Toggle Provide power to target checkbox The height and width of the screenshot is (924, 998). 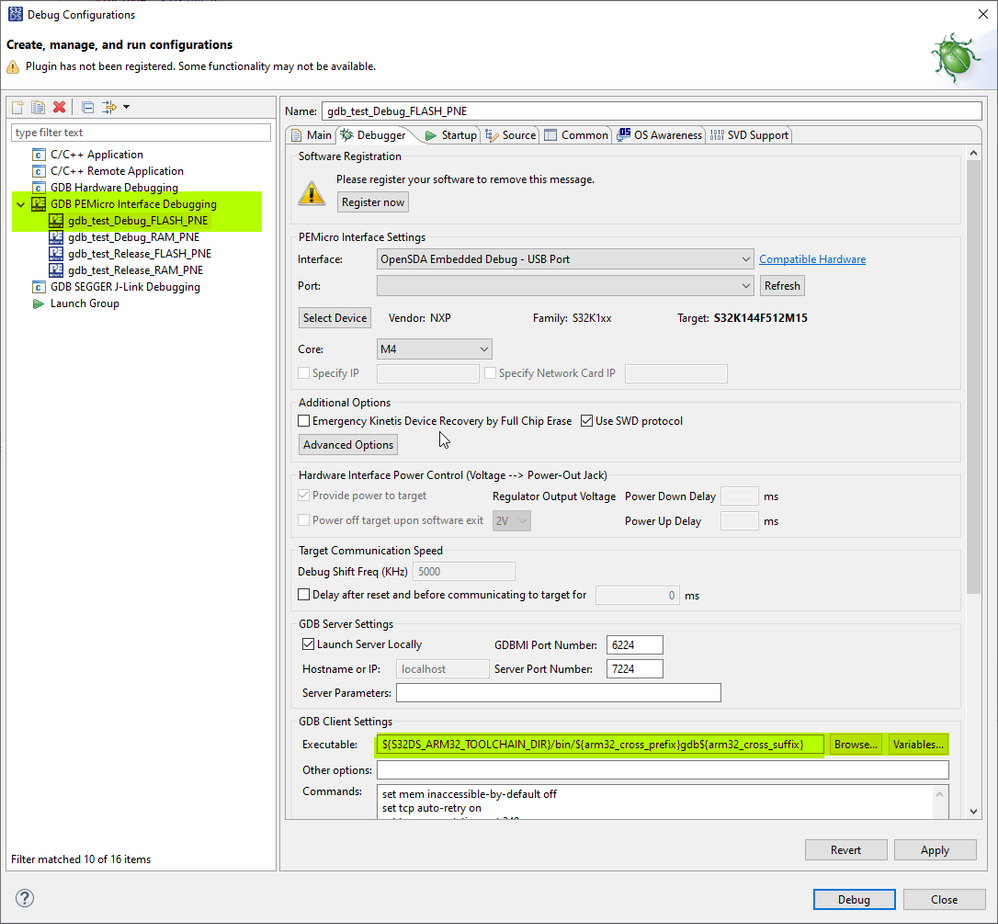click(304, 495)
